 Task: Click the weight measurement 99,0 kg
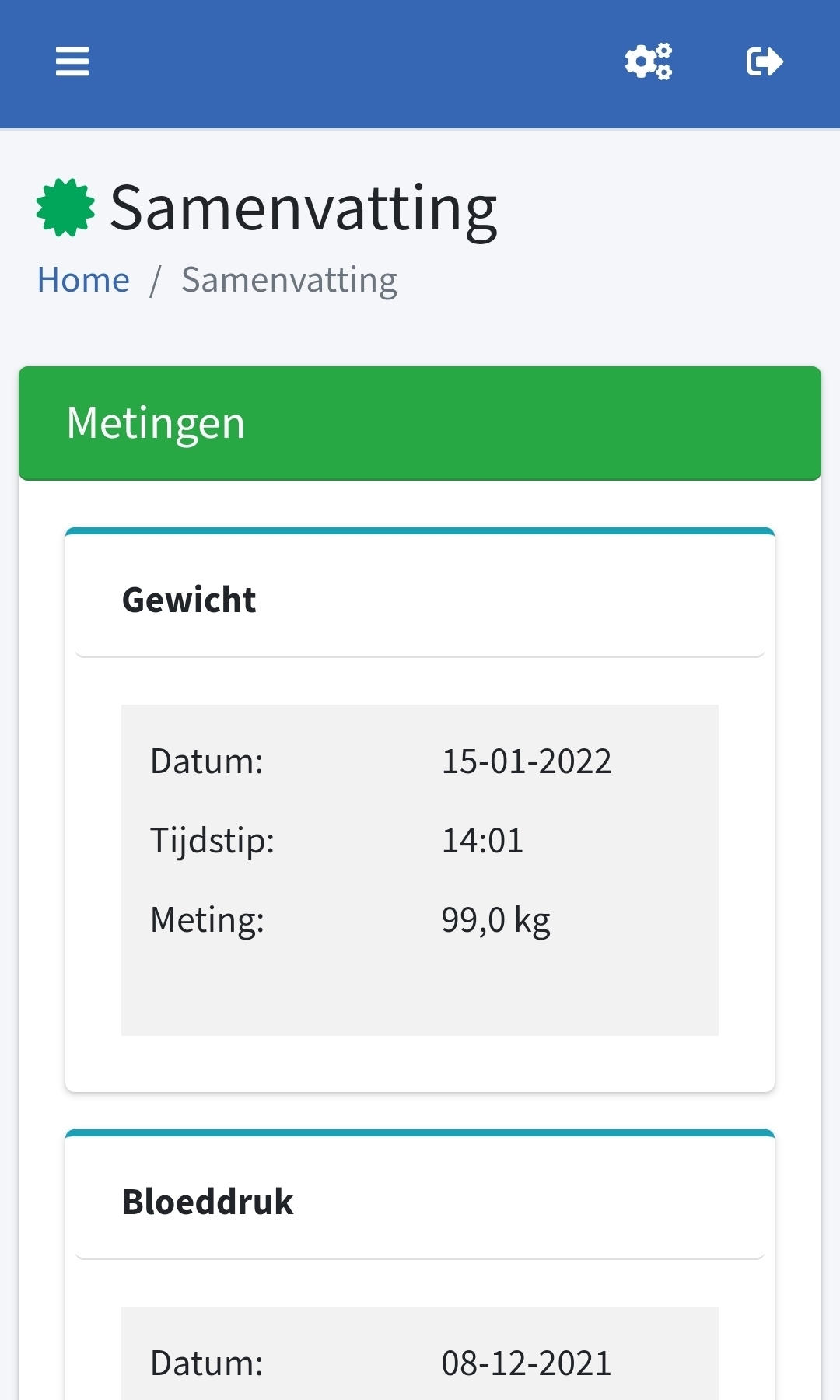pyautogui.click(x=495, y=919)
